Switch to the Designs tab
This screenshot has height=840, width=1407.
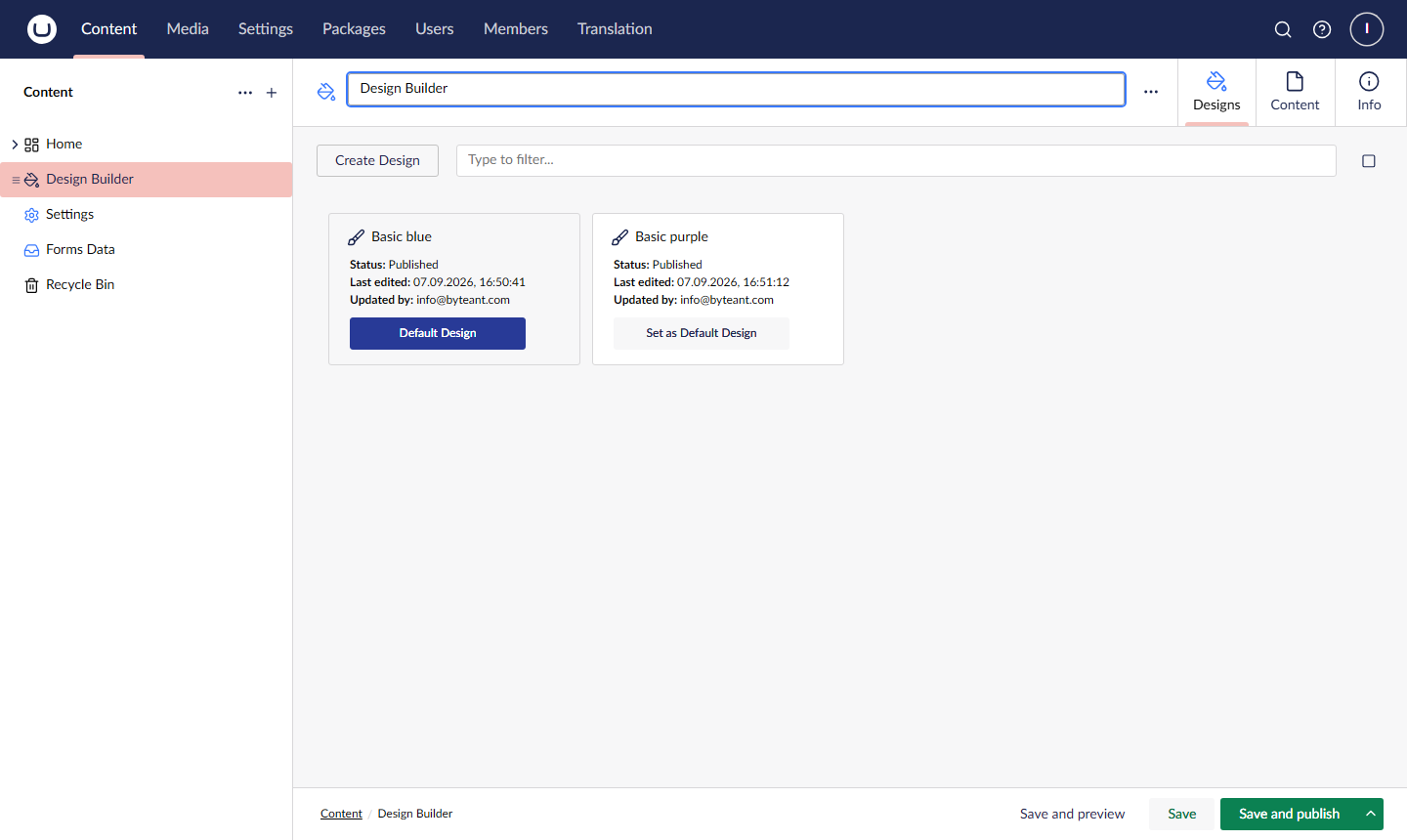1216,92
